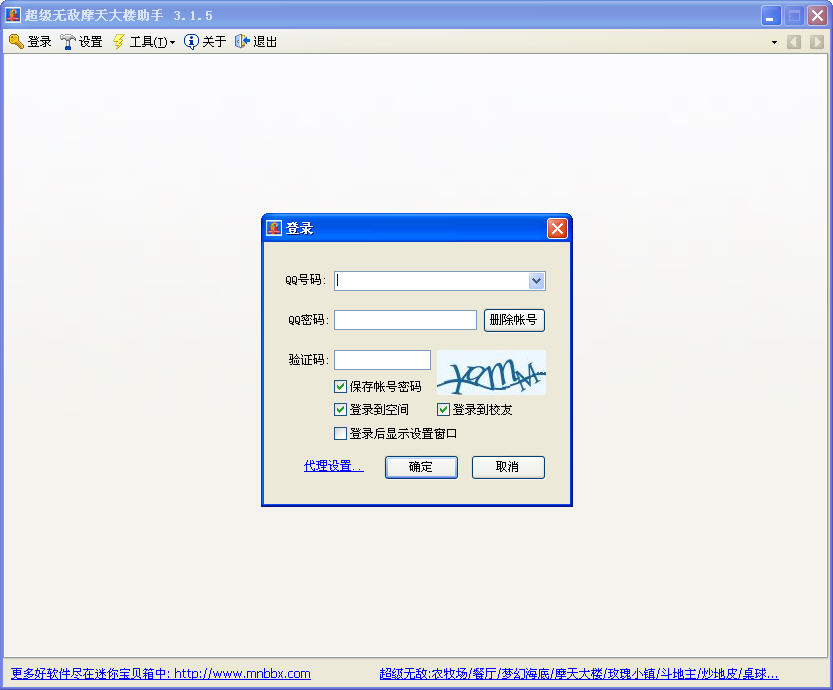833x690 pixels.
Task: Close the main application window
Action: 818,15
